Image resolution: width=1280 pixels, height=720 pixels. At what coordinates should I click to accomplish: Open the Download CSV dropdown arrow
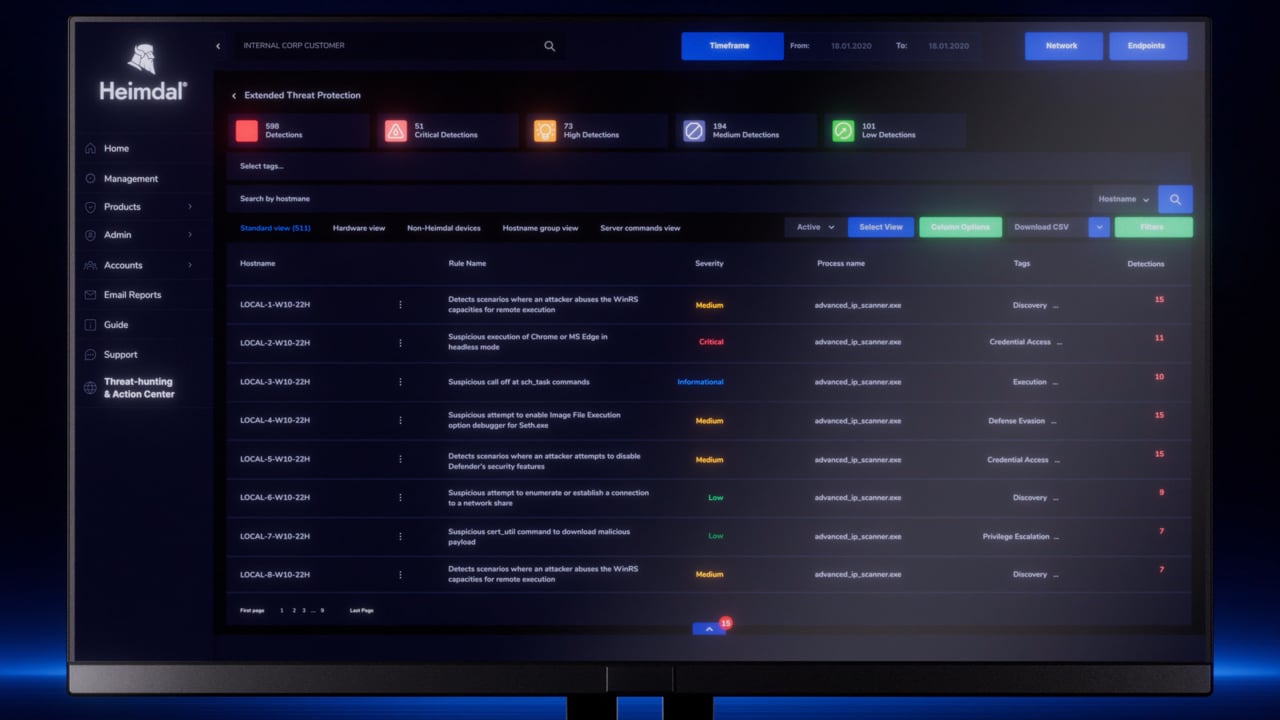click(x=1099, y=227)
